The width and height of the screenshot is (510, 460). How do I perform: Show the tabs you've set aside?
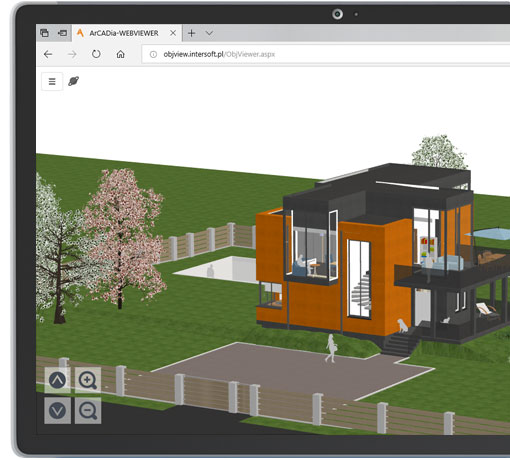point(44,33)
